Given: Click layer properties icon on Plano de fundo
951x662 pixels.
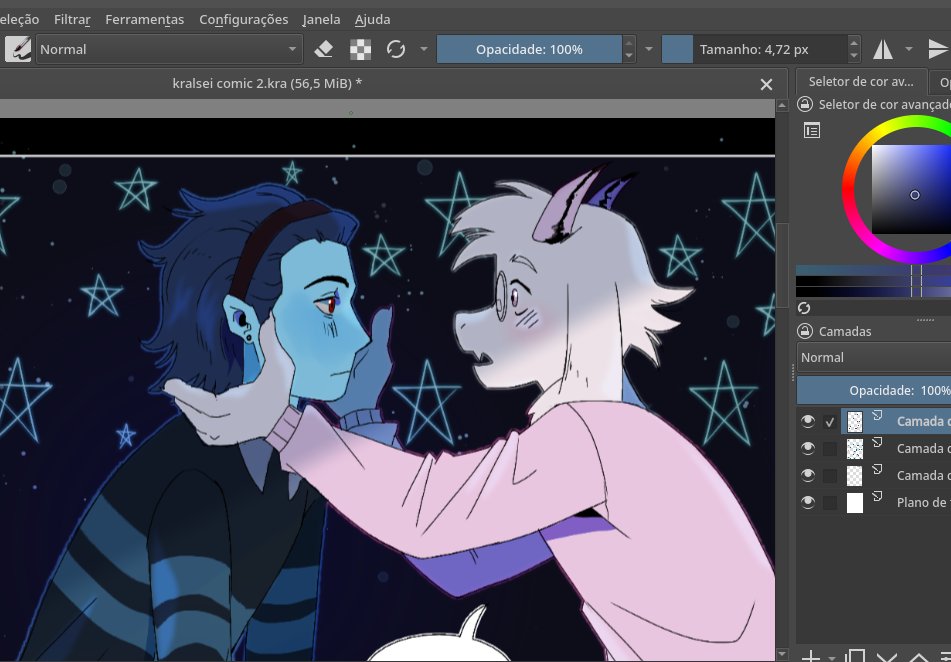Looking at the screenshot, I should 877,497.
